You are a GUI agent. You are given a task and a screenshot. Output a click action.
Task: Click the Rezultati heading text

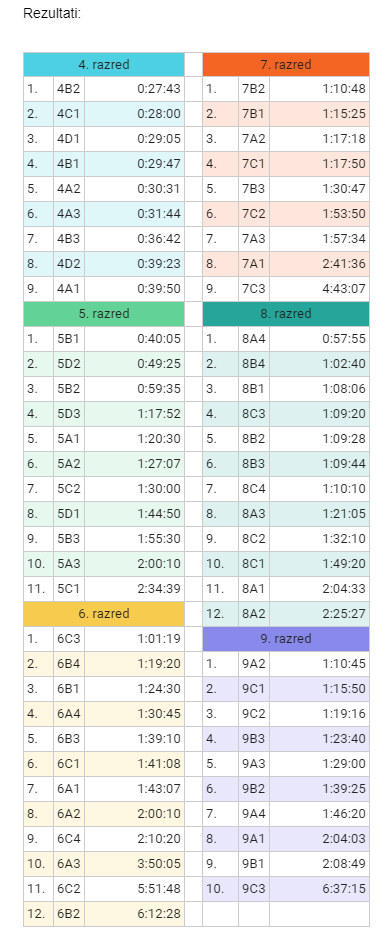point(52,13)
